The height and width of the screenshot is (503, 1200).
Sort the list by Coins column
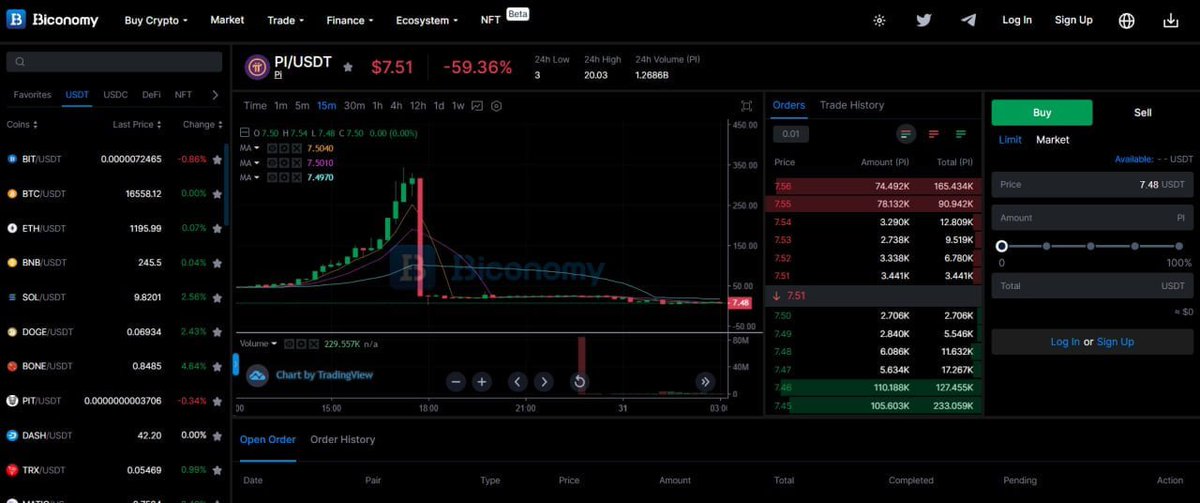tap(22, 124)
